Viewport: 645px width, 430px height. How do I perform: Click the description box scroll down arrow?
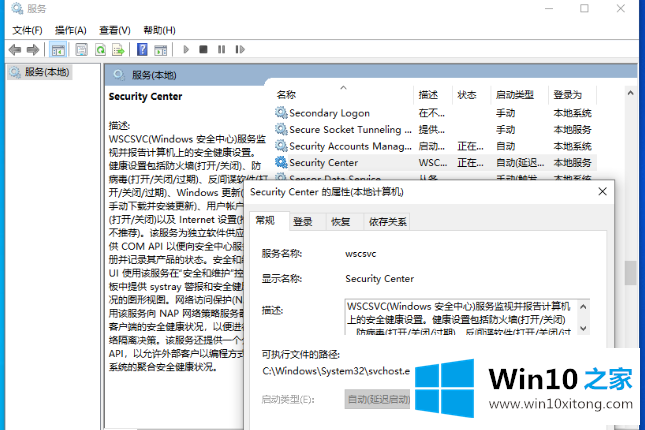(583, 328)
